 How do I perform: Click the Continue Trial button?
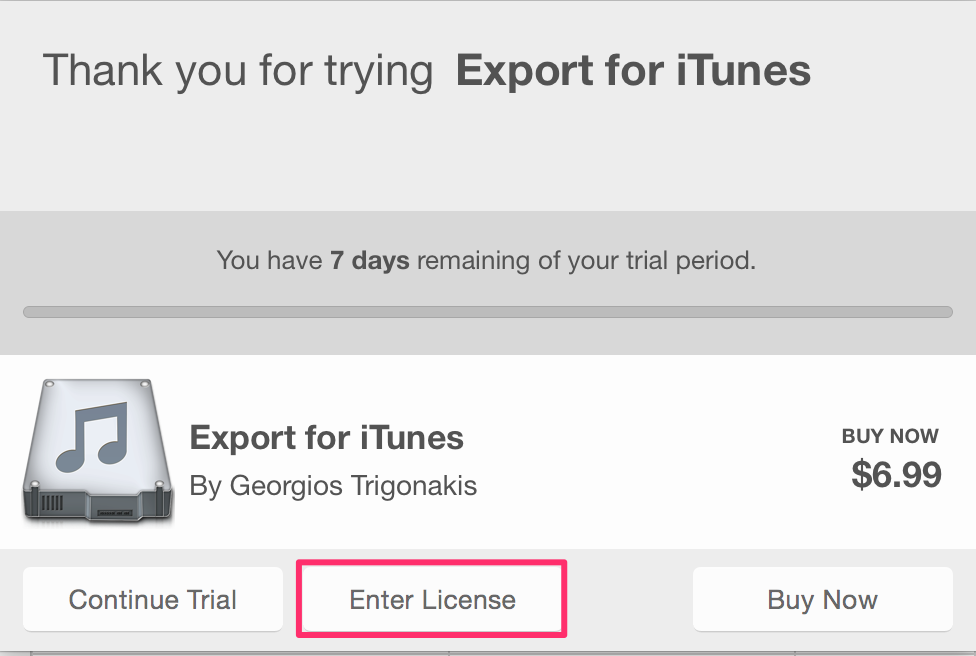[x=152, y=599]
